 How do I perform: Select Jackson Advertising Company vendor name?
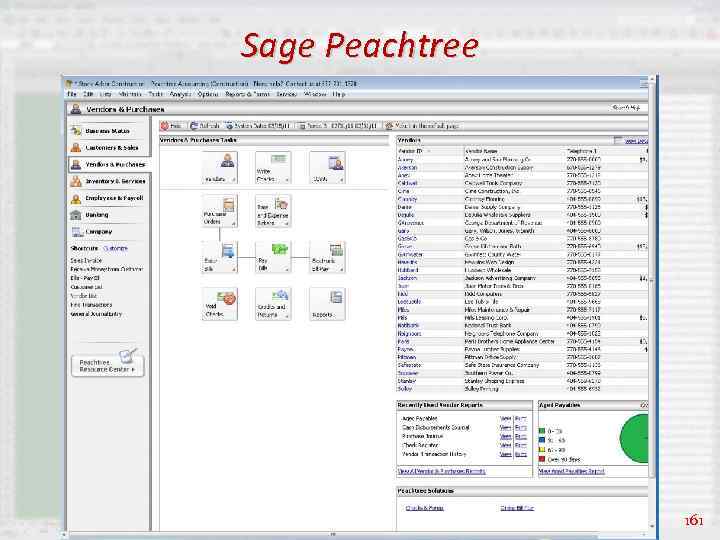(x=500, y=278)
